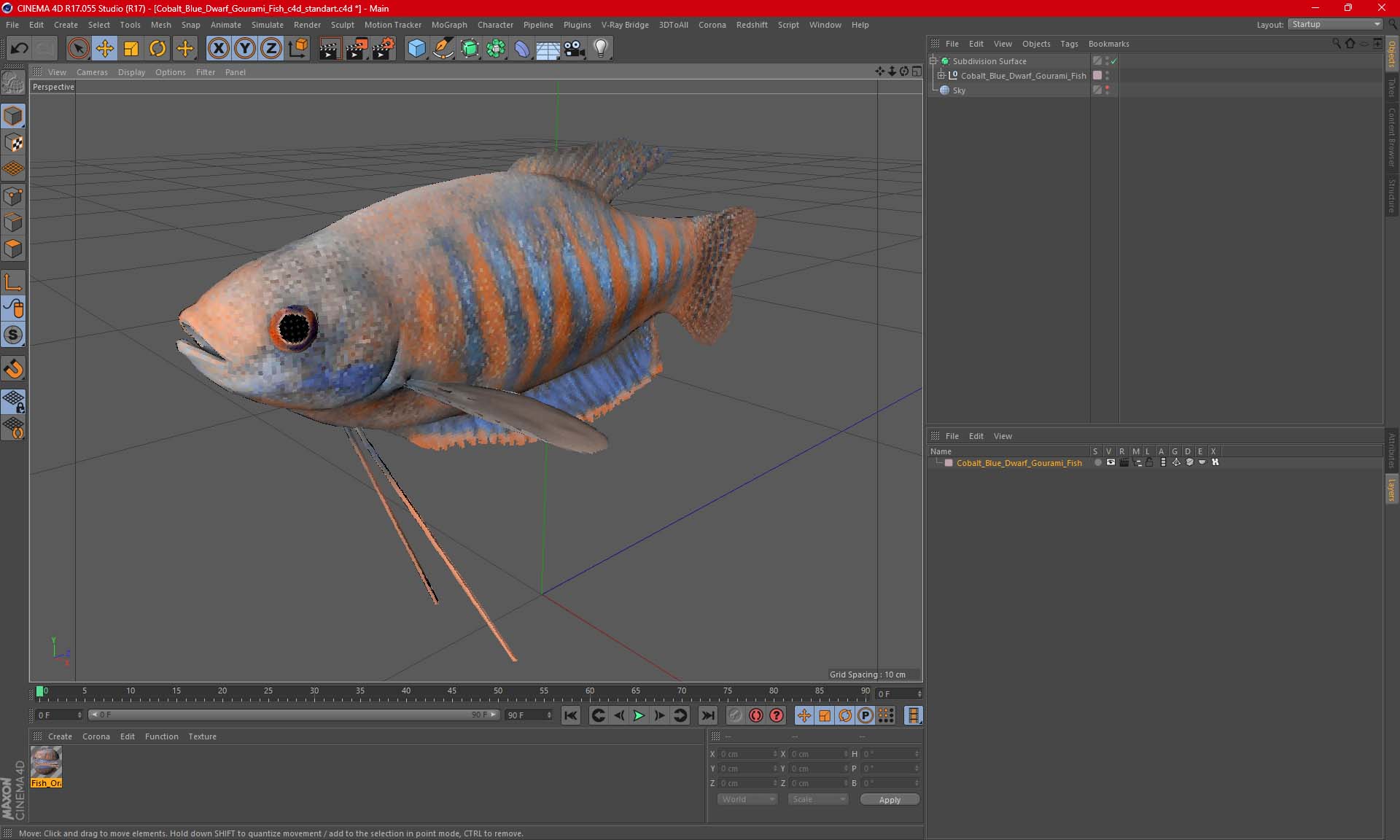Add floor environment object icon

pos(548,49)
